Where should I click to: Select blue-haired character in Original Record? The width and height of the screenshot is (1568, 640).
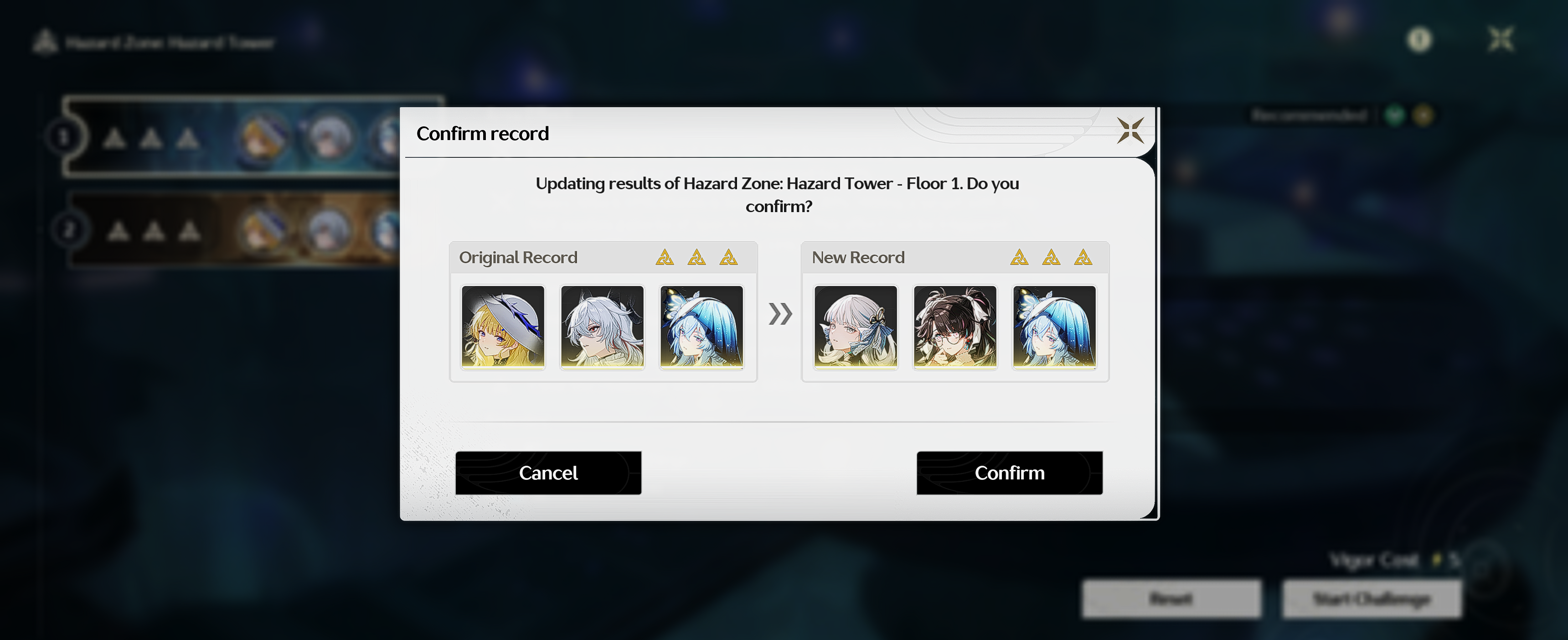[x=701, y=327]
